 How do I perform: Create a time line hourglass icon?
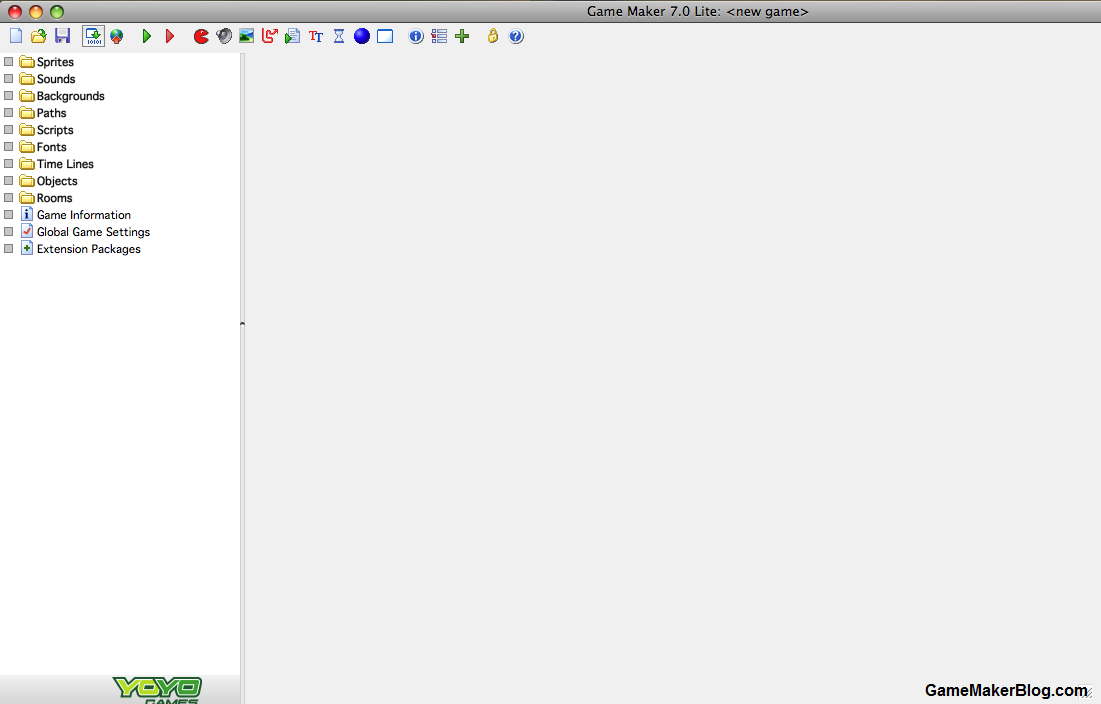tap(339, 36)
